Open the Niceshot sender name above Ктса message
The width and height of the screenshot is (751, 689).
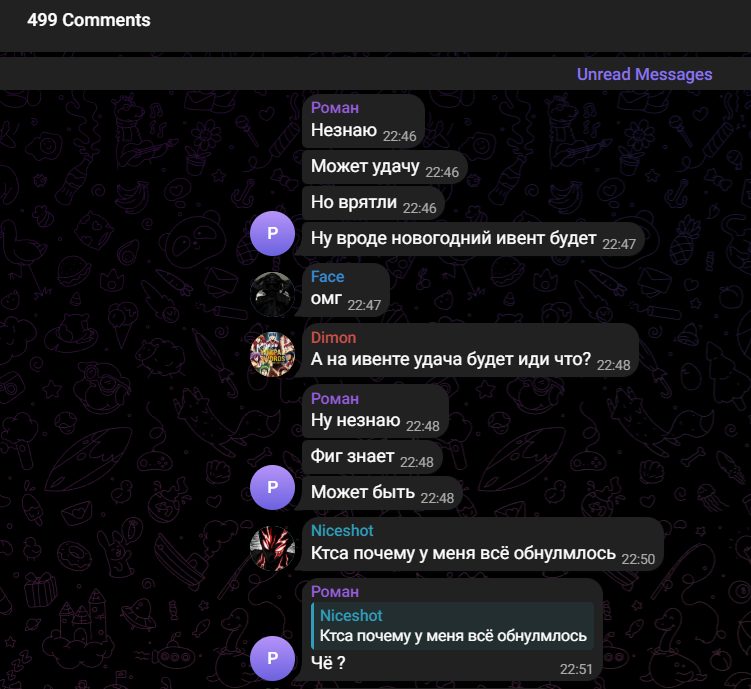click(342, 531)
